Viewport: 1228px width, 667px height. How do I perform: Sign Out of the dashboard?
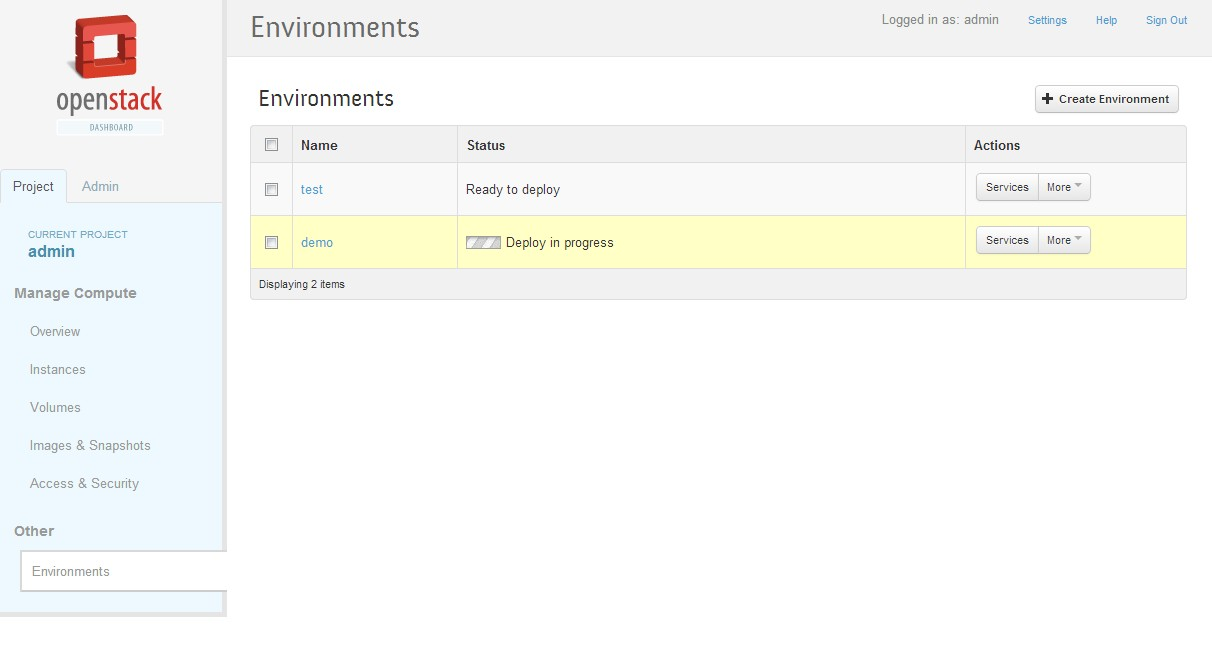[1166, 20]
